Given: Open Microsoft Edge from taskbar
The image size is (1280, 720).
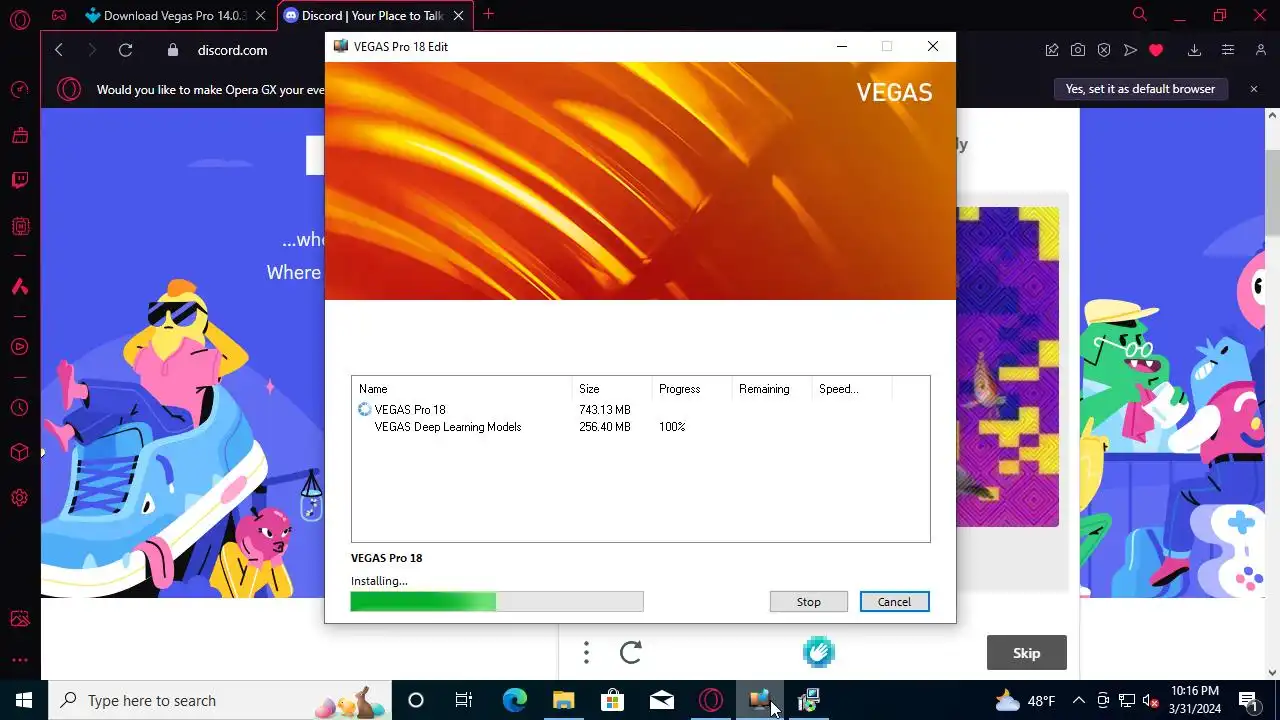Looking at the screenshot, I should (514, 700).
